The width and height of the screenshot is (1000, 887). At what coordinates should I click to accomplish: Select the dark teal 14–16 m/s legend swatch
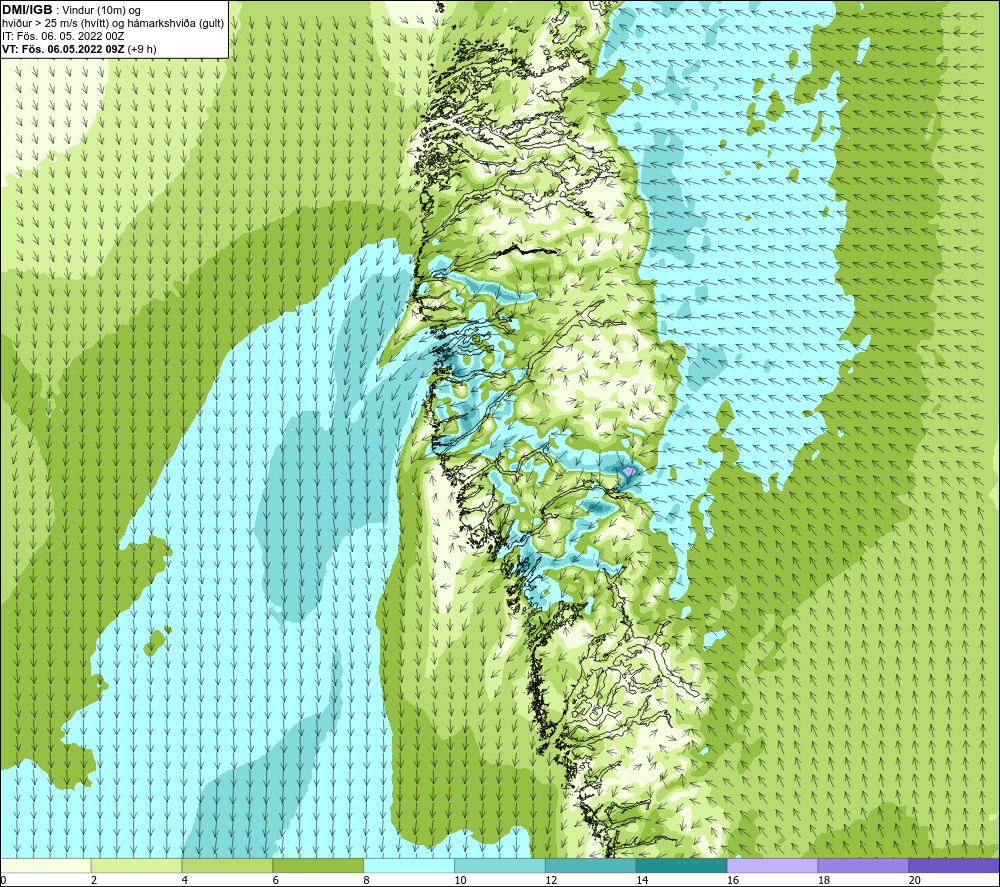pyautogui.click(x=681, y=865)
